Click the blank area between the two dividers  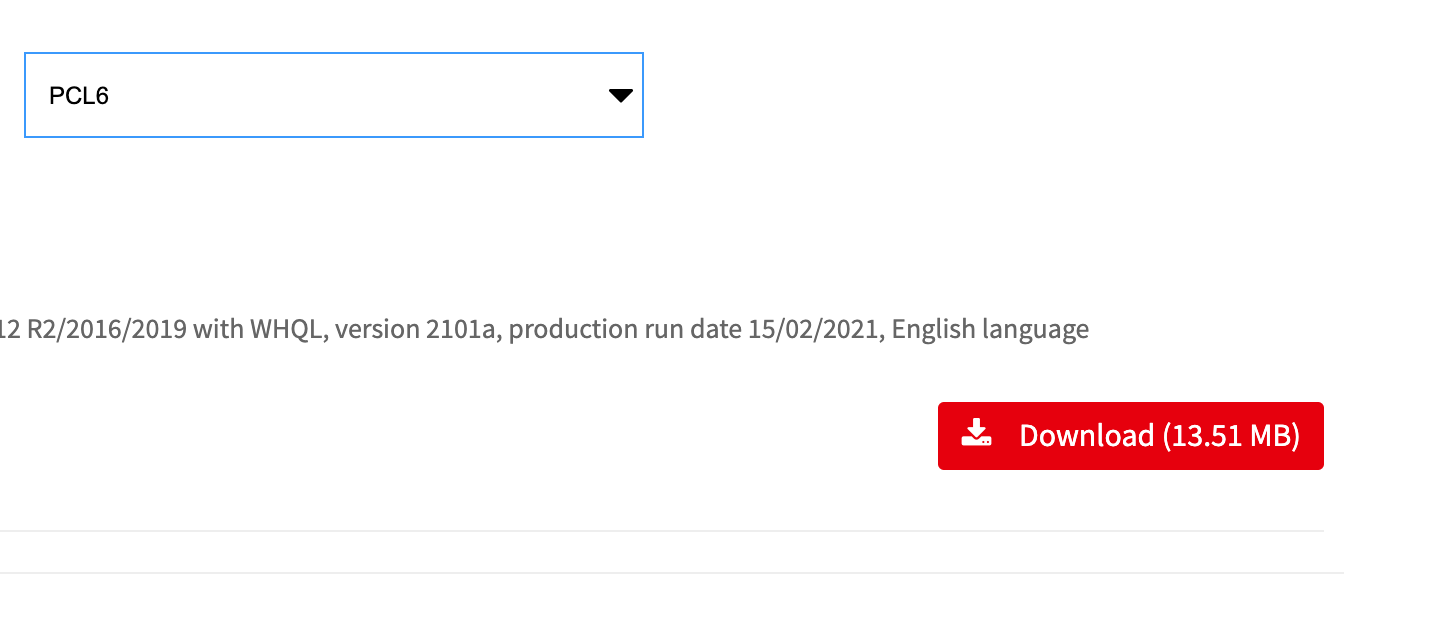pos(660,551)
